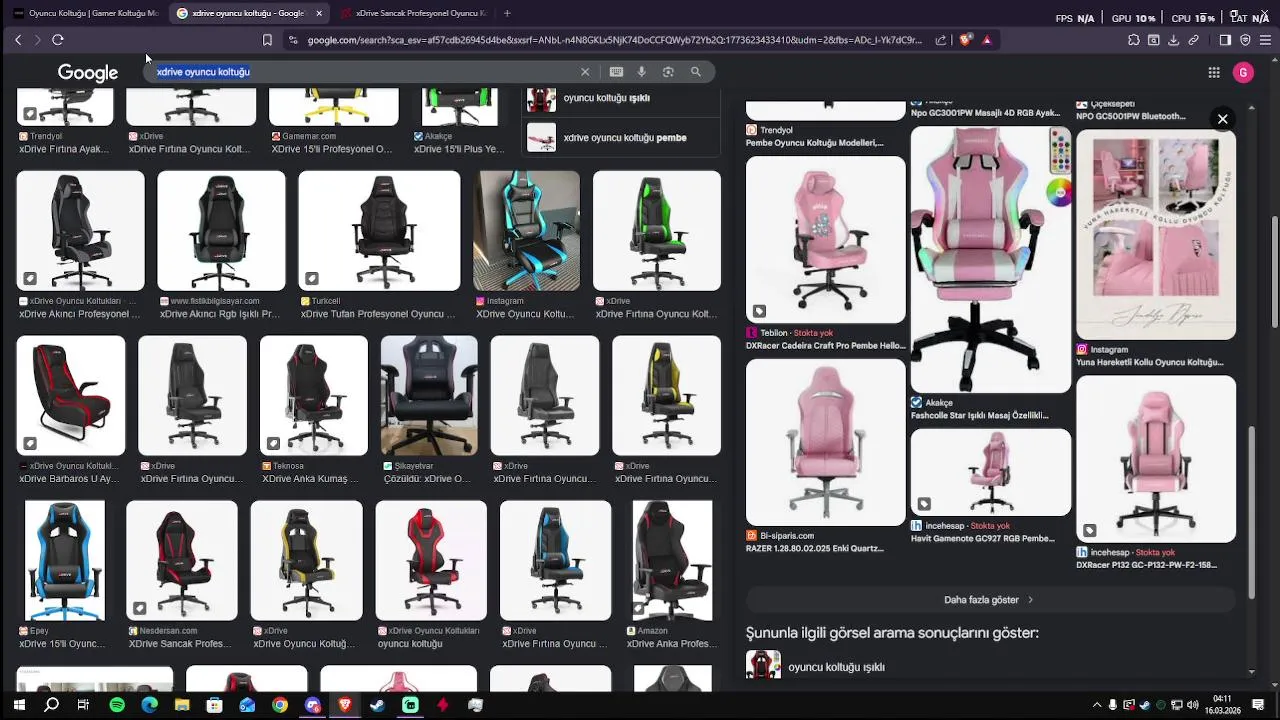Open the Brave main hamburger menu
The image size is (1280, 720).
pyautogui.click(x=1265, y=40)
